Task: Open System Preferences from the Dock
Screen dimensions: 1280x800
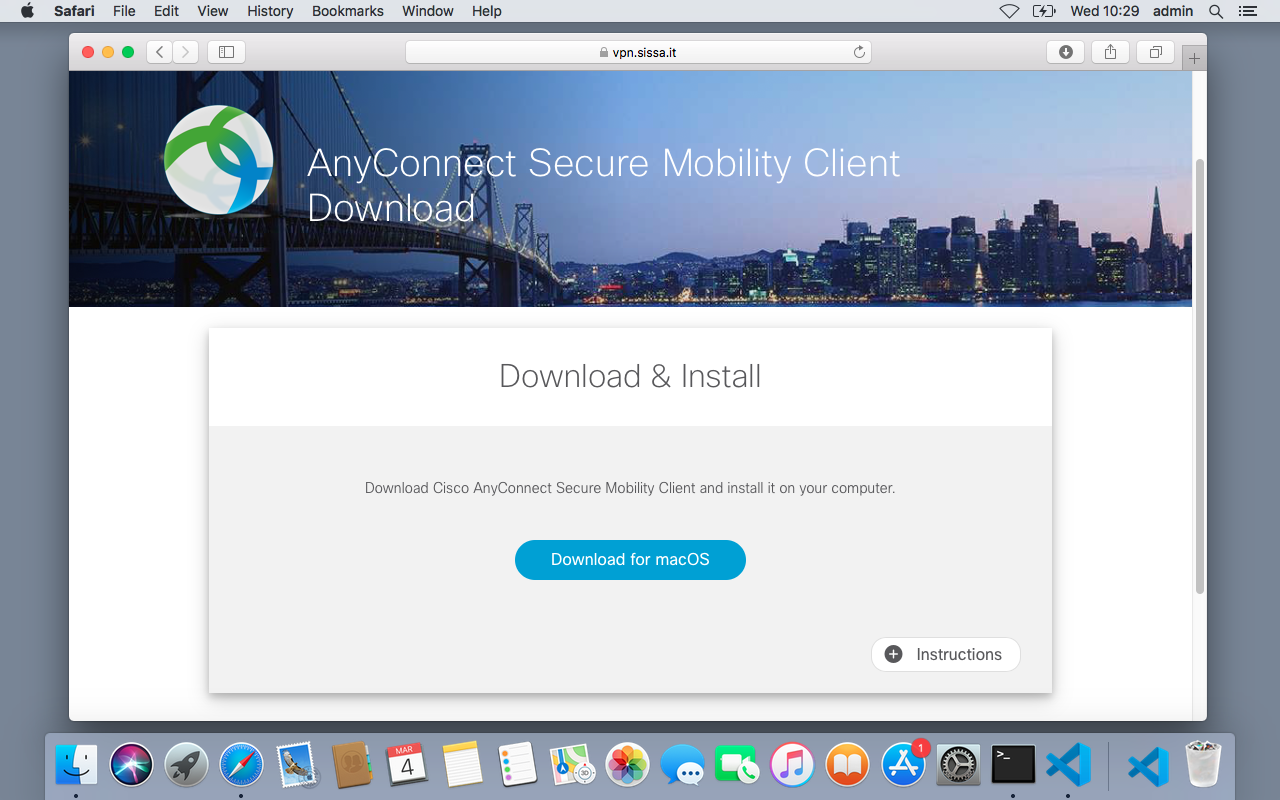Action: [x=959, y=765]
